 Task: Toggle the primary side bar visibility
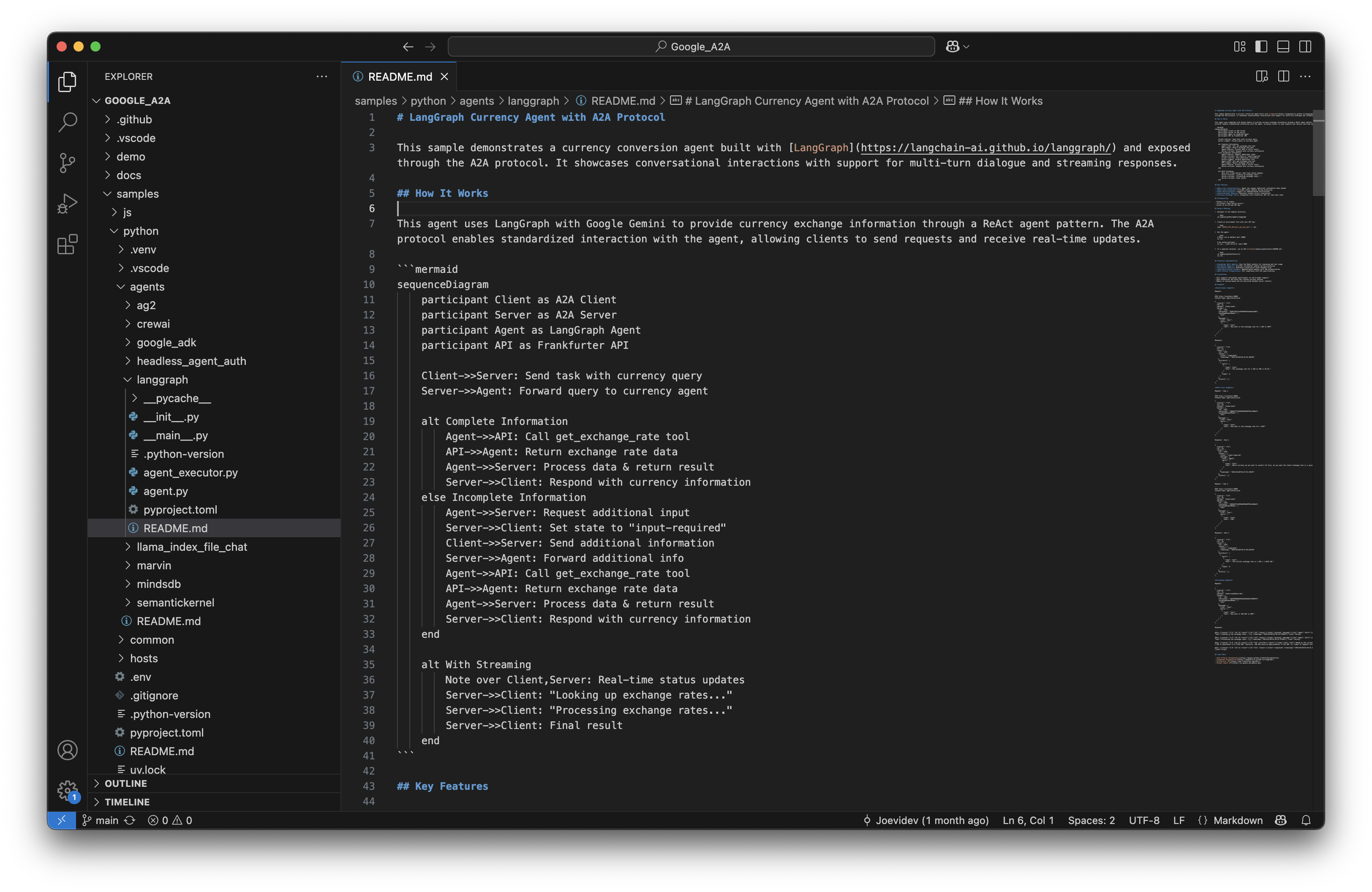click(x=1261, y=47)
